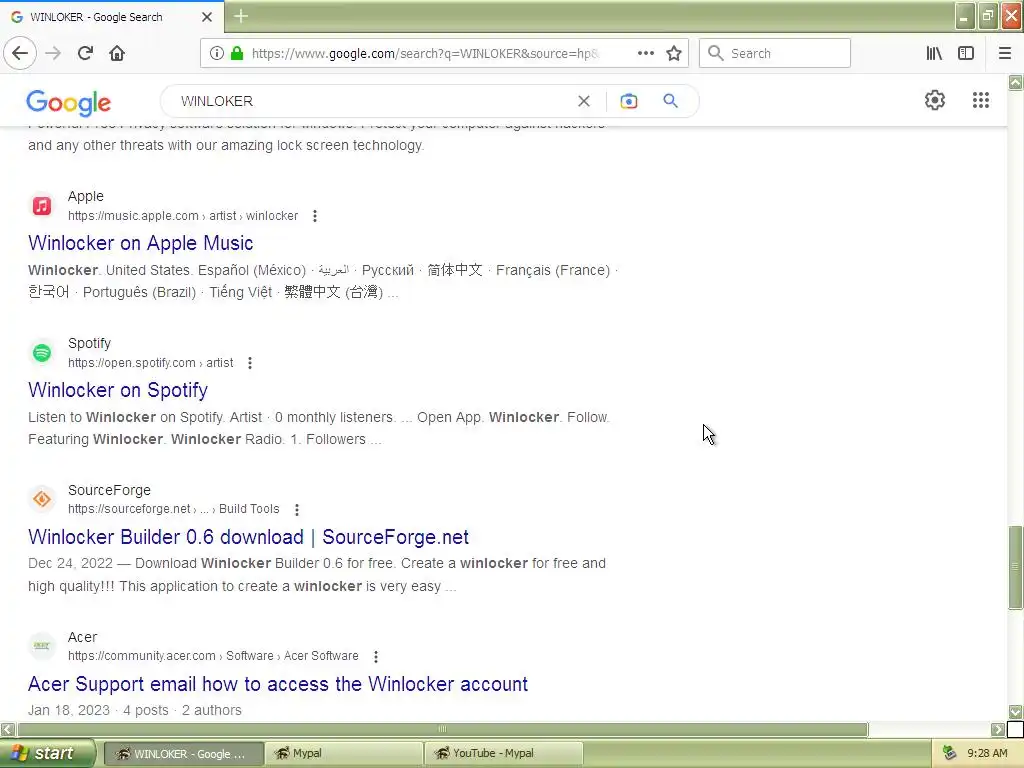Show site information icon in address bar

217,53
